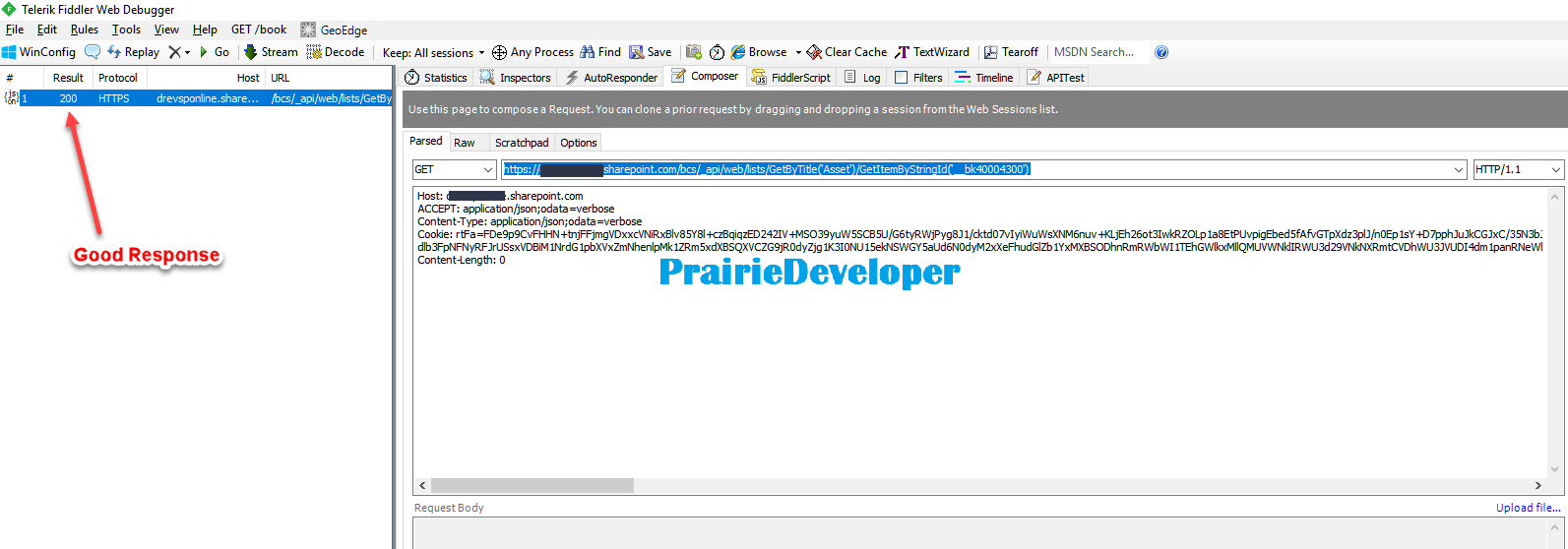This screenshot has width=1568, height=549.
Task: Open WinConfig from the toolbar
Action: point(39,52)
